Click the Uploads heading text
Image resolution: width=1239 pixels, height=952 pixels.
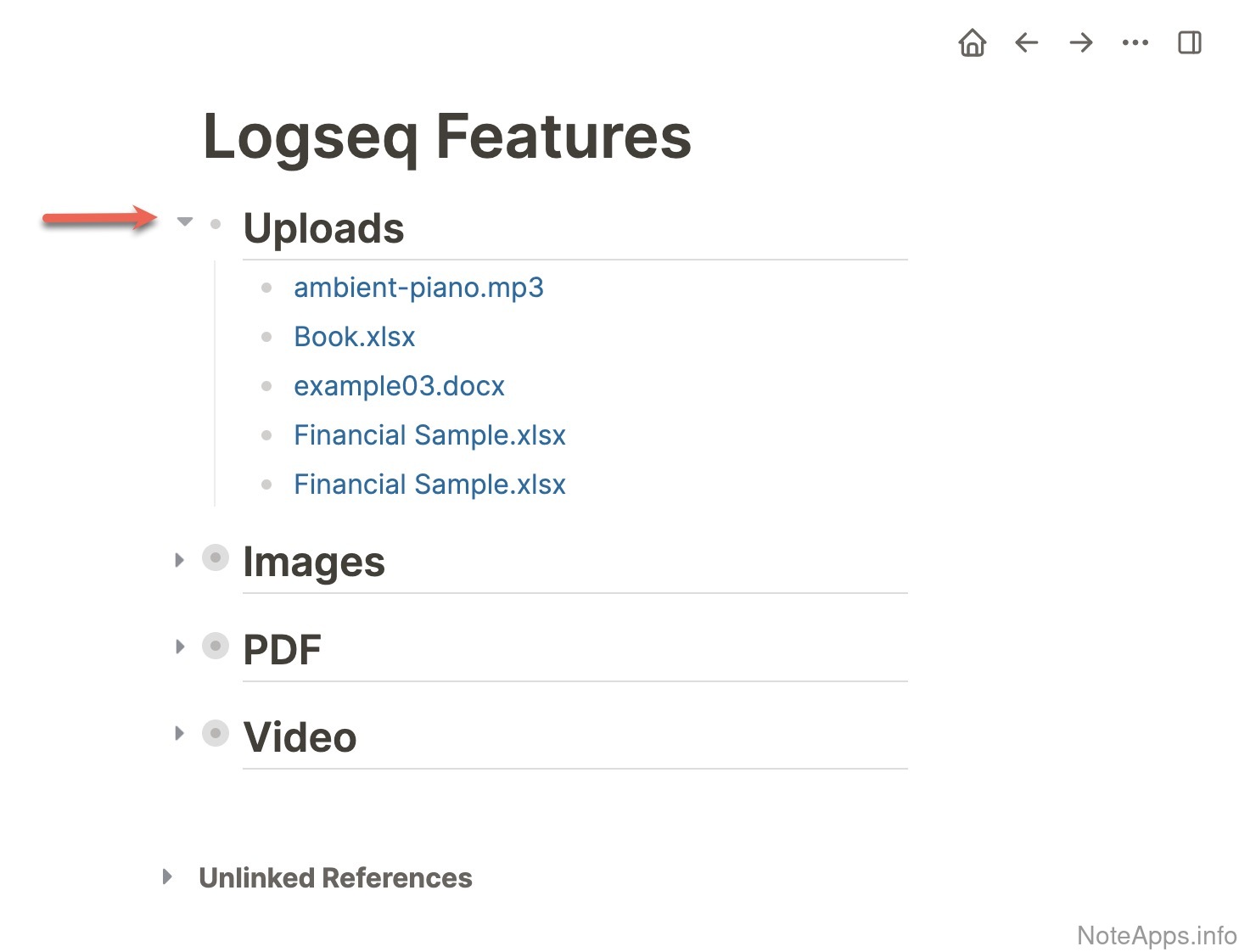tap(323, 228)
